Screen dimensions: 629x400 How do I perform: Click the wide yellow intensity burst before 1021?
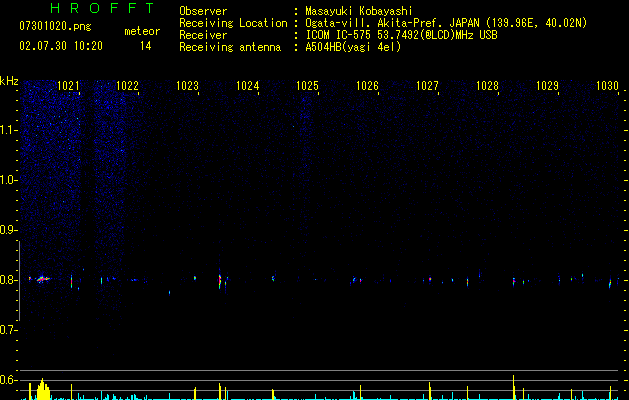[43, 390]
